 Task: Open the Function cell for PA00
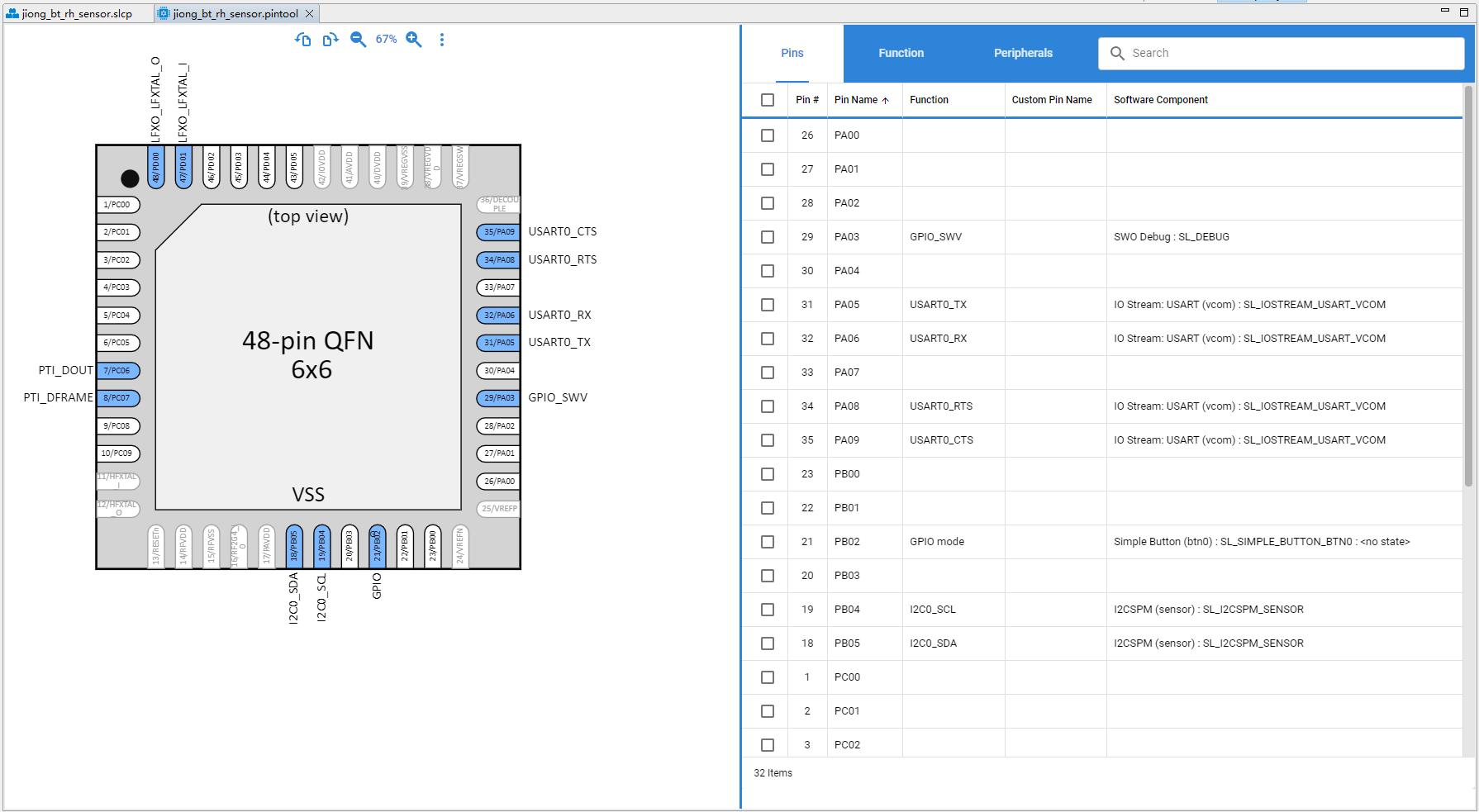tap(954, 135)
